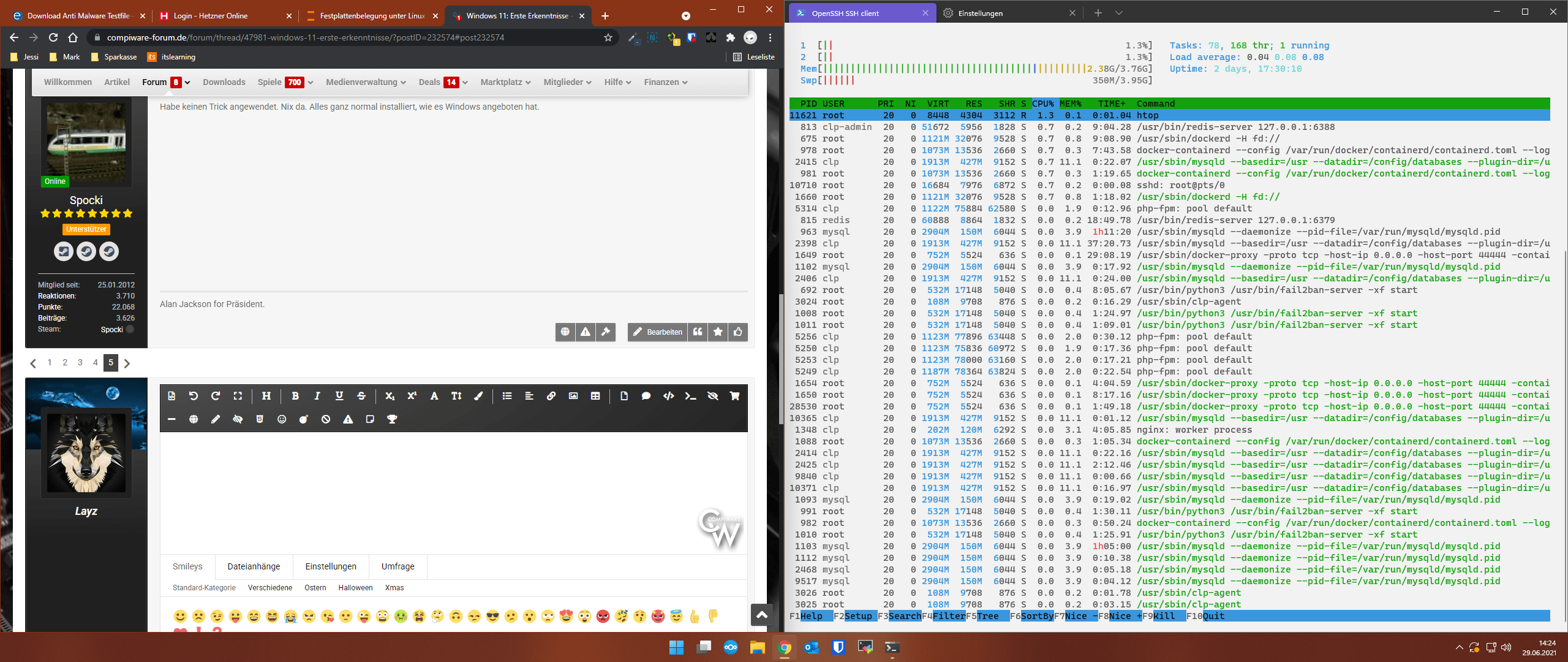This screenshot has width=1568, height=662.
Task: Insert a quote with the speech bubble icon
Action: tap(646, 396)
